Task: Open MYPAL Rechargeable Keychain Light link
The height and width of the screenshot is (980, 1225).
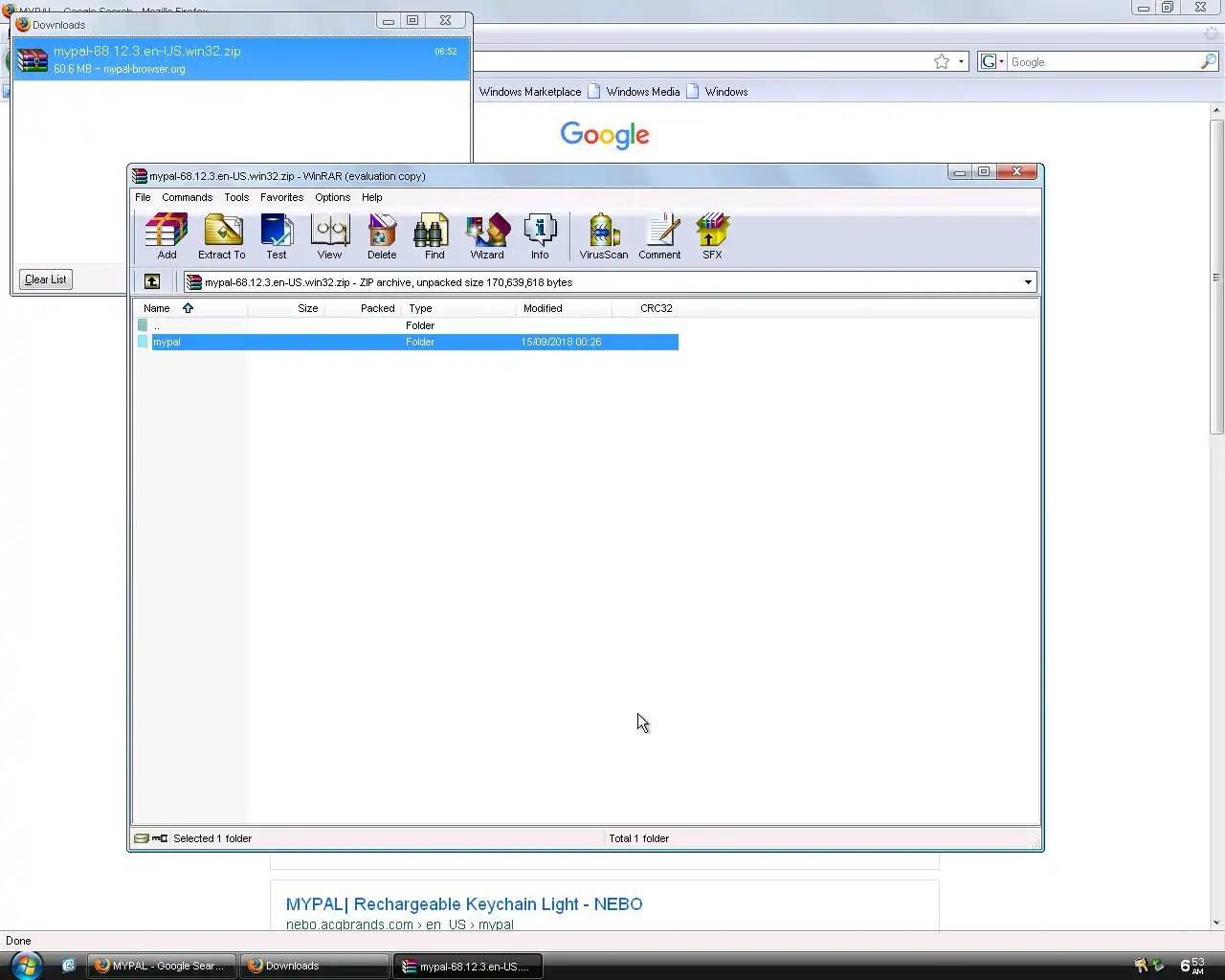Action: [464, 903]
